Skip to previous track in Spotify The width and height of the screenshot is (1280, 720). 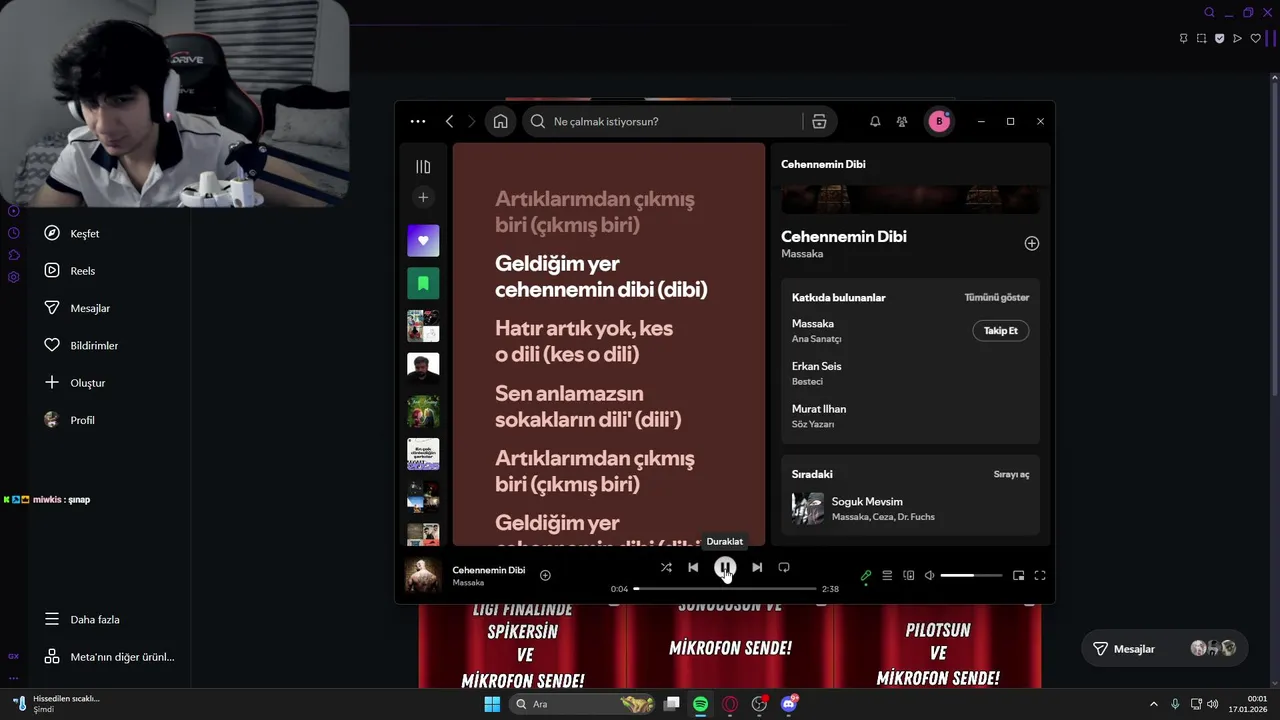pos(693,567)
